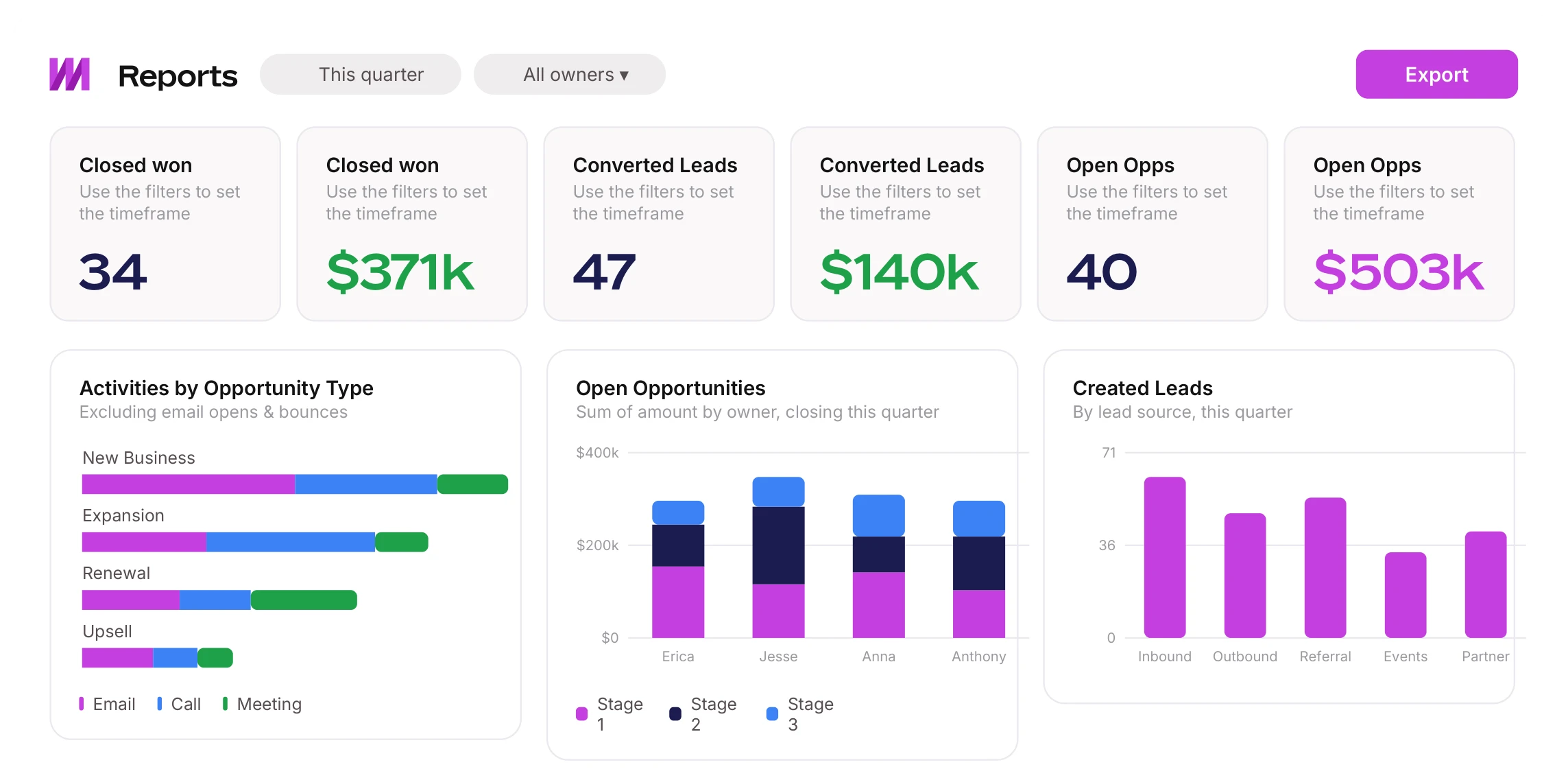Click the Referral leads bar
The width and height of the screenshot is (1568, 769).
[1325, 567]
